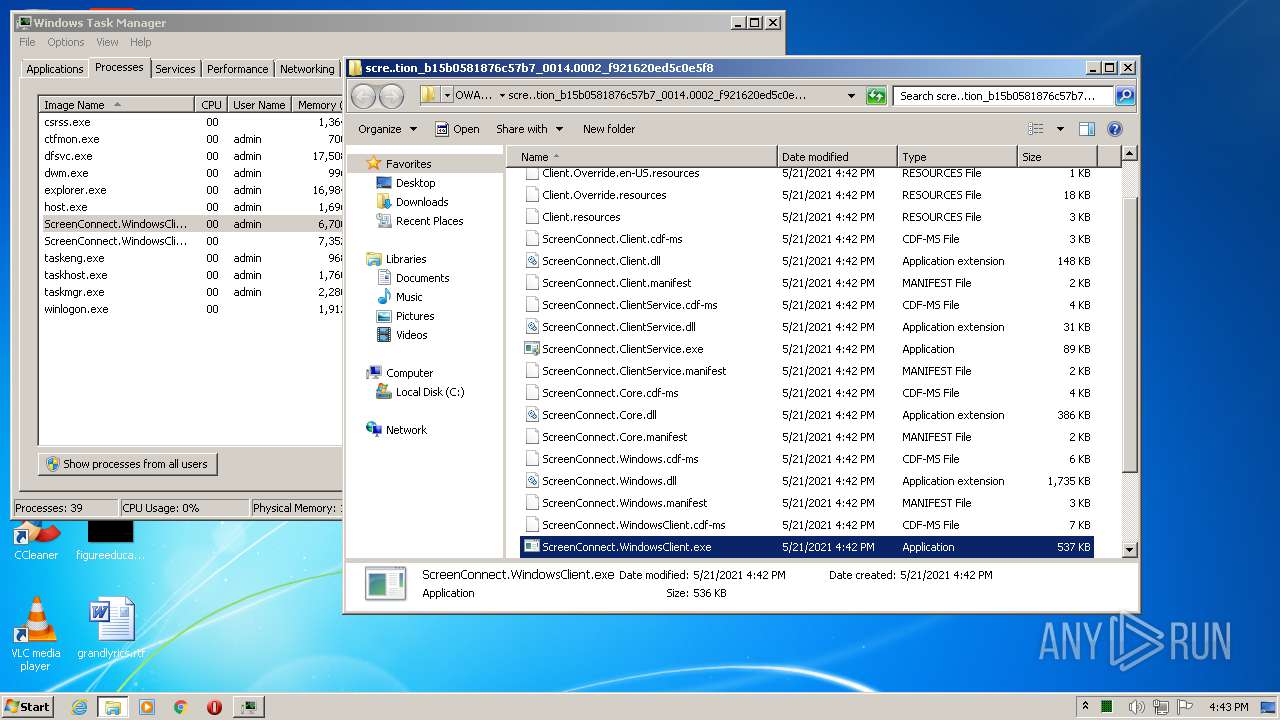
Task: Open the Start menu
Action: (x=27, y=706)
